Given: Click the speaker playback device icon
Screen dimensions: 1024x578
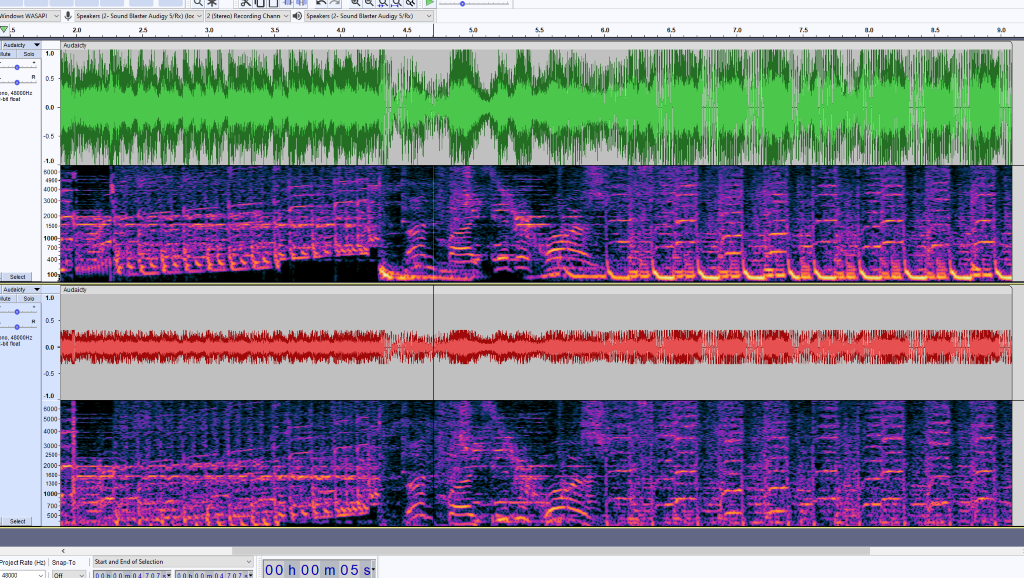Looking at the screenshot, I should (297, 16).
